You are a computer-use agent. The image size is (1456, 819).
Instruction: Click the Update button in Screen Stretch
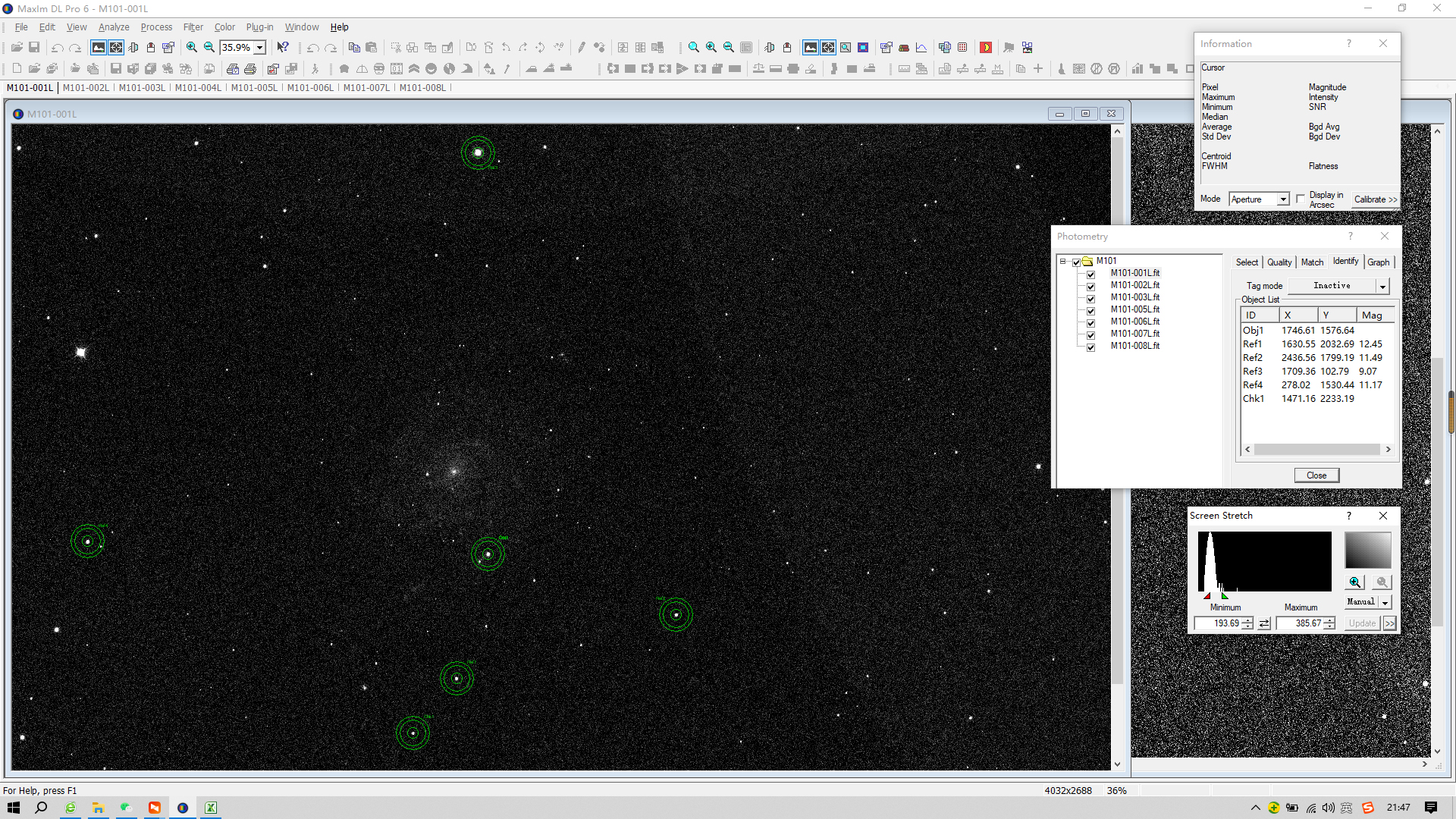click(1362, 623)
